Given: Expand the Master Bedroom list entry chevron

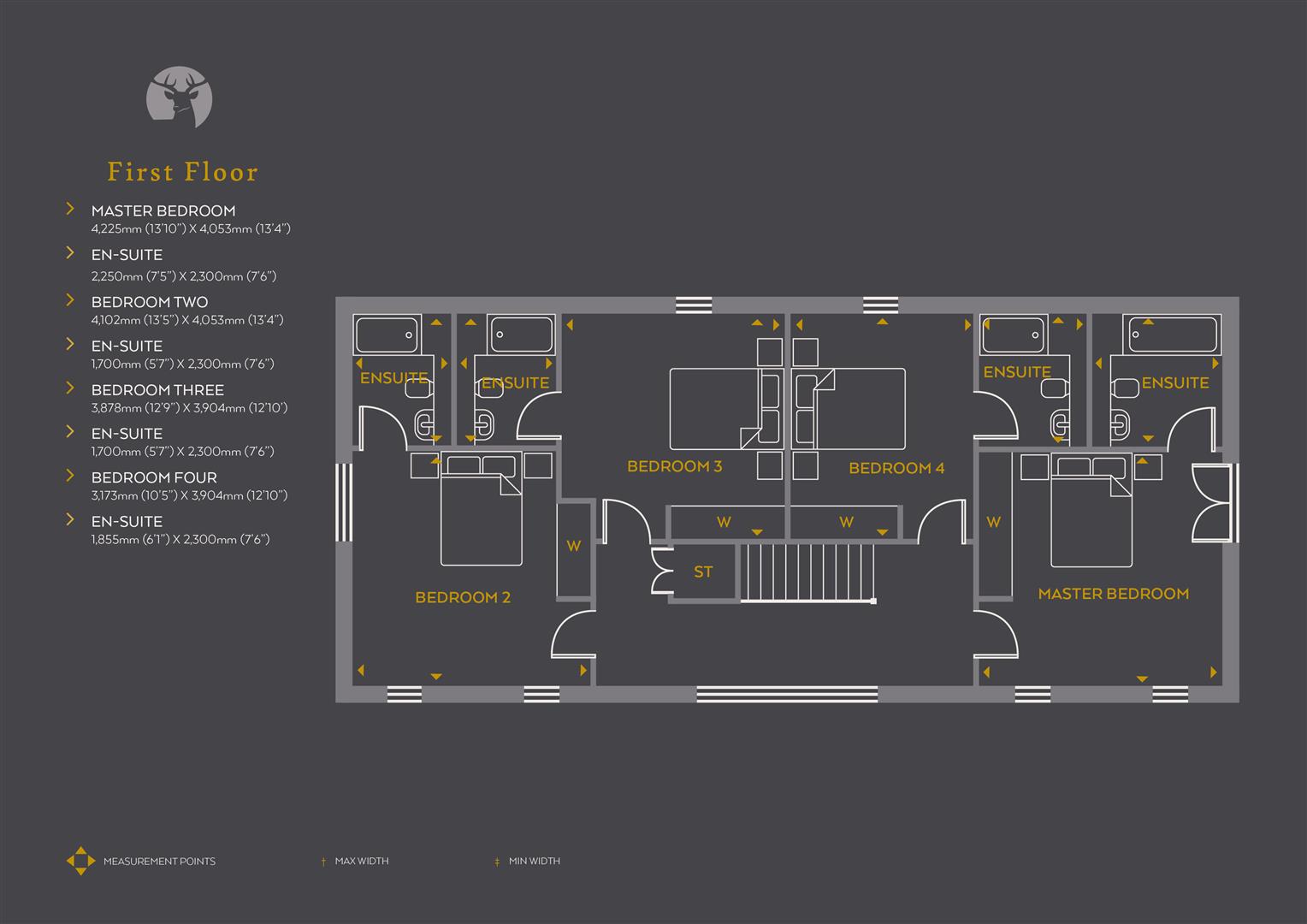Looking at the screenshot, I should click(x=69, y=207).
